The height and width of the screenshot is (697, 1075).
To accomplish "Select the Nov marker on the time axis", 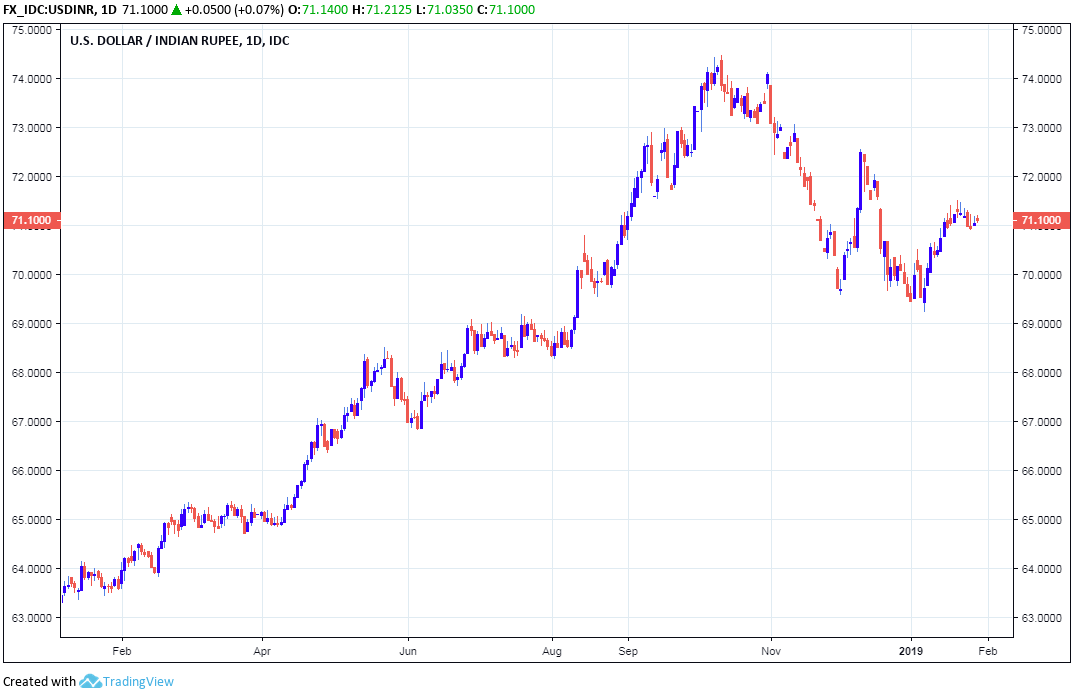I will coord(770,649).
